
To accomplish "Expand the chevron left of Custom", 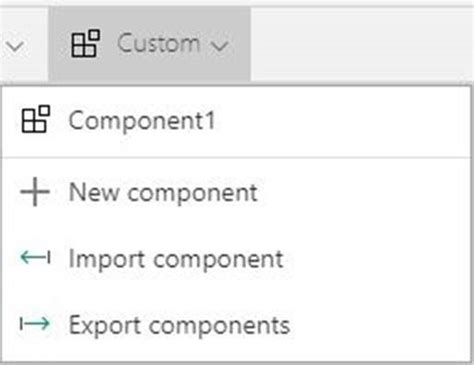I will 15,46.
